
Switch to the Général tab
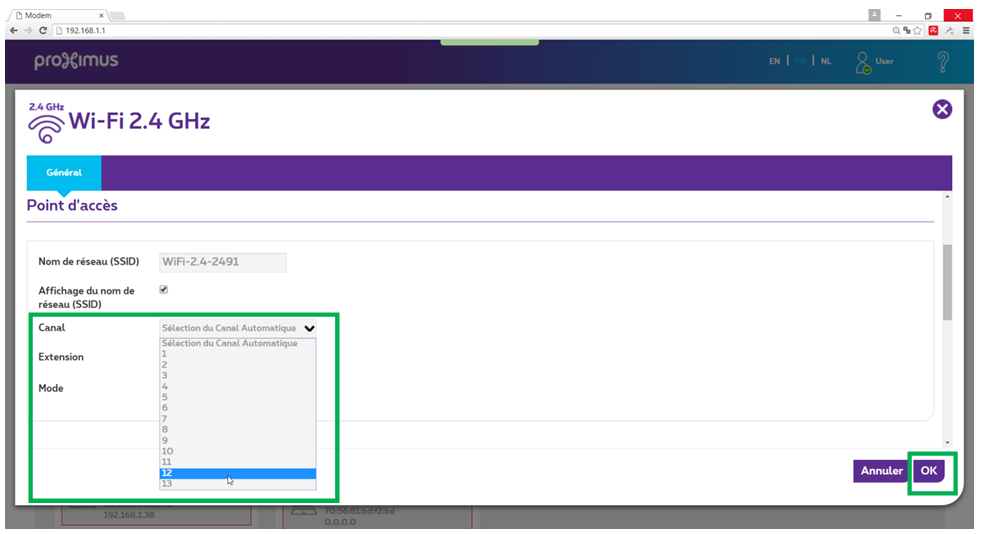(x=64, y=172)
